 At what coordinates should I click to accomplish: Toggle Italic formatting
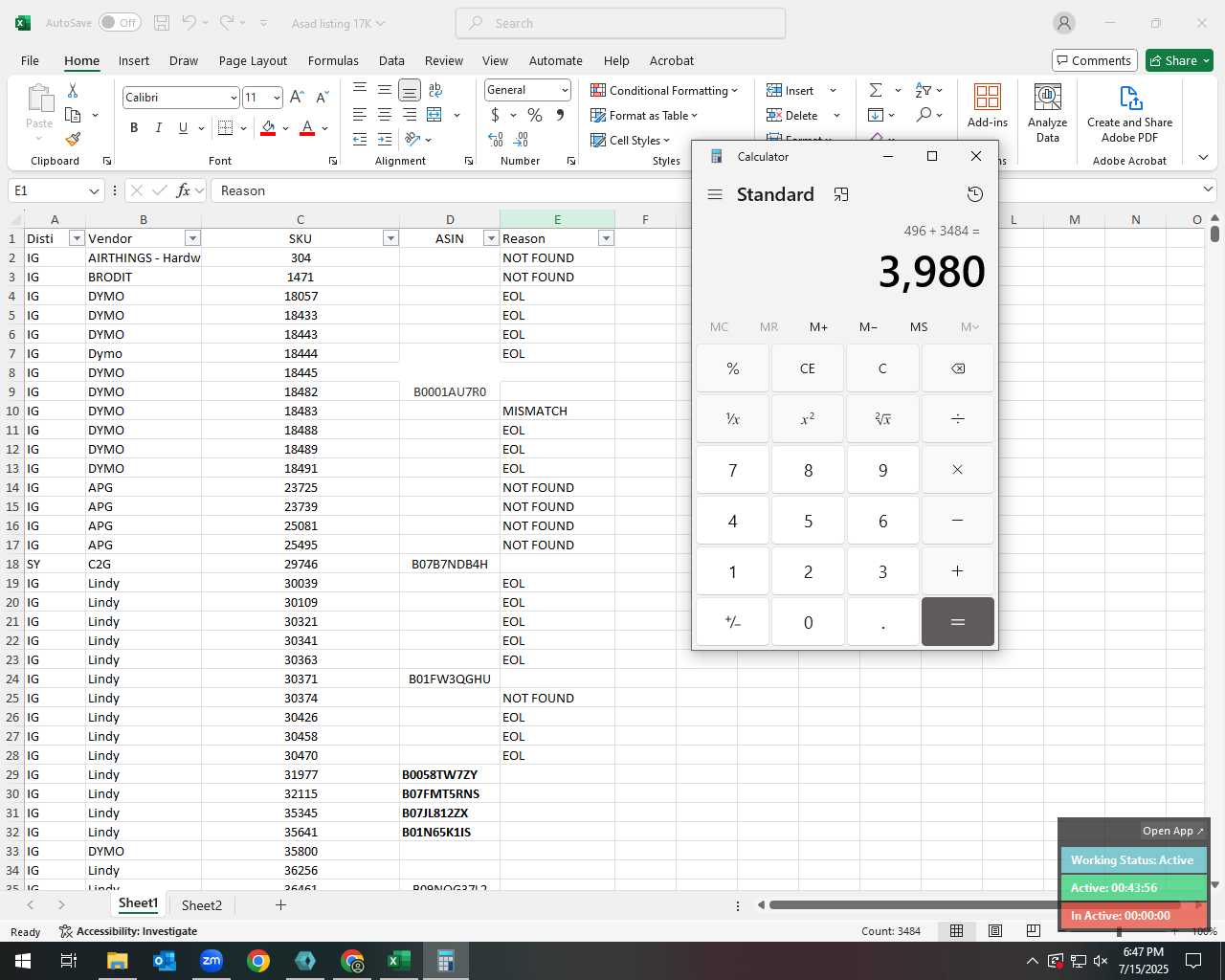(x=159, y=127)
